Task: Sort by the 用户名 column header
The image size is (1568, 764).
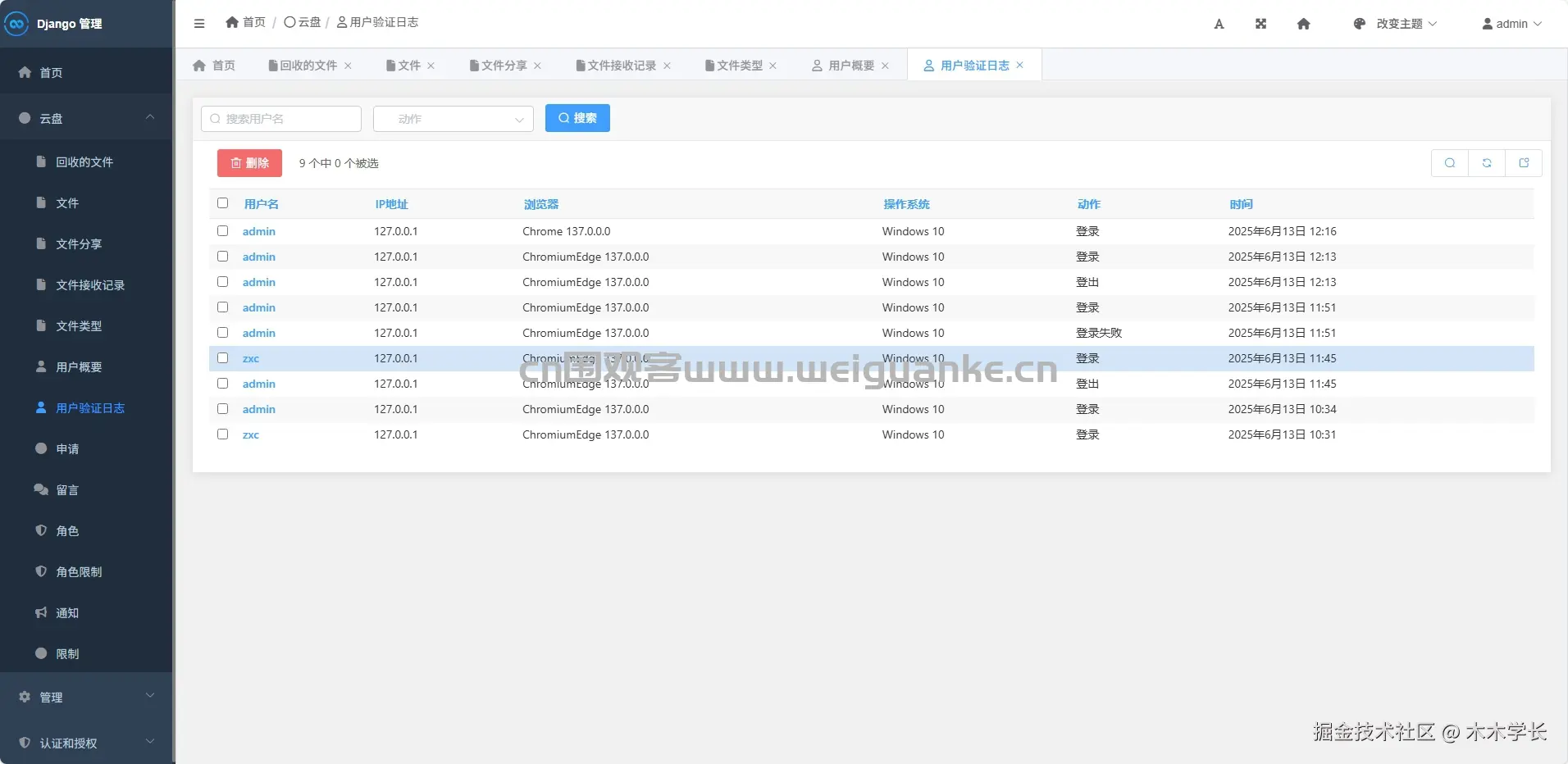Action: point(262,204)
